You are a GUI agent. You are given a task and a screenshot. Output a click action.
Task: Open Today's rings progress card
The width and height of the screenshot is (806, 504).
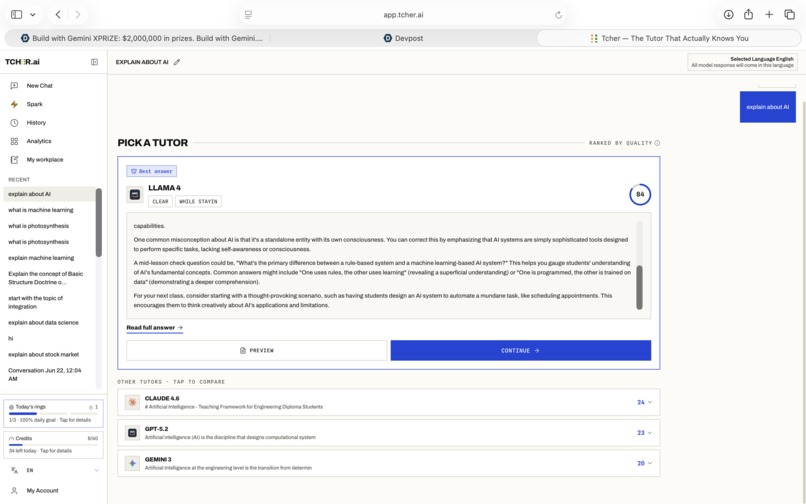(53, 413)
